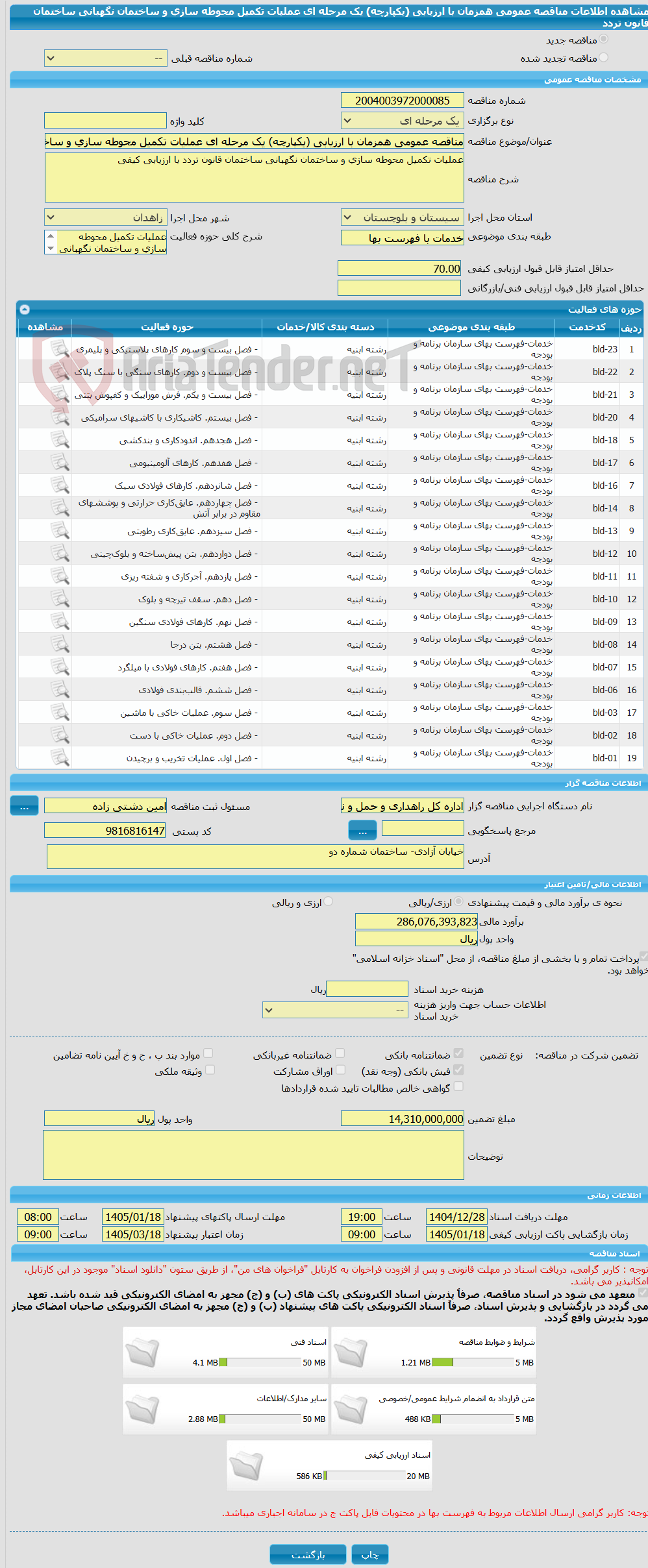Viewport: 648px width, 1568px height.
Task: Click the بازگشت button
Action: 308,1554
